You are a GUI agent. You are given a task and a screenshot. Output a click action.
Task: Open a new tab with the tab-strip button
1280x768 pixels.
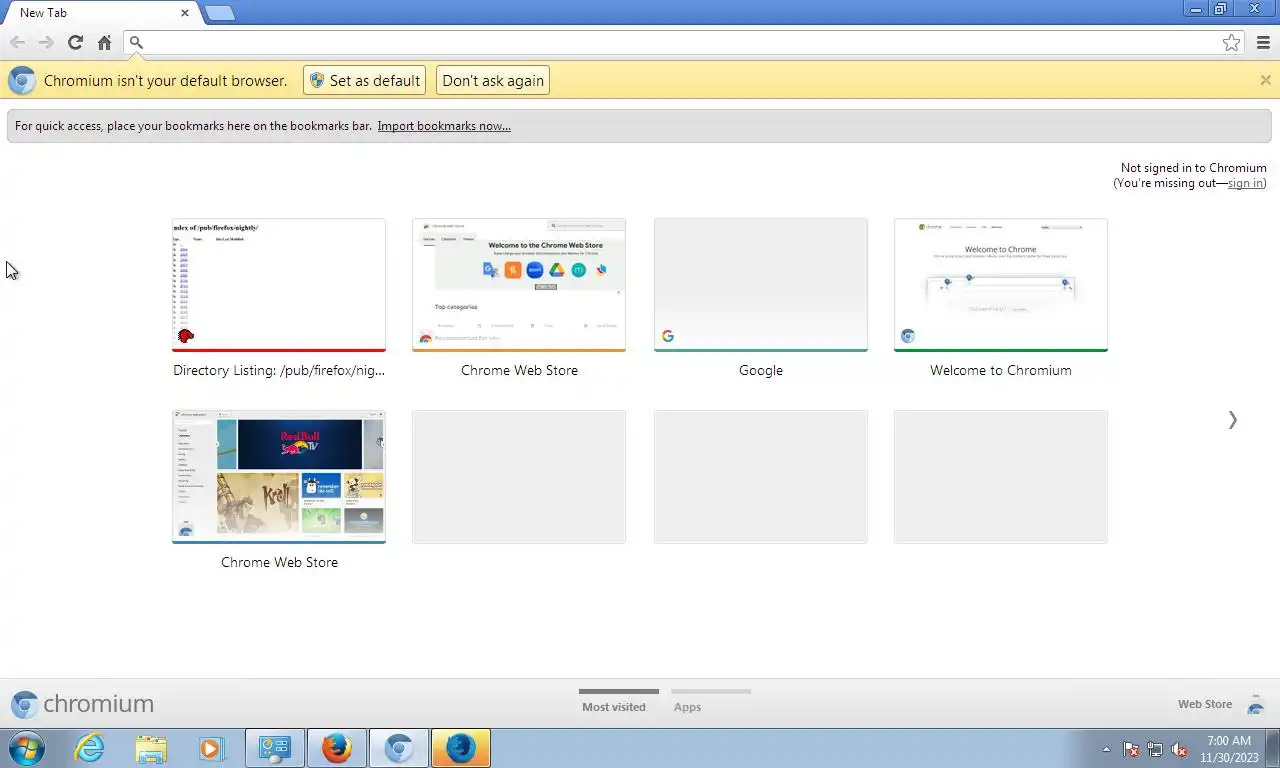tap(219, 13)
